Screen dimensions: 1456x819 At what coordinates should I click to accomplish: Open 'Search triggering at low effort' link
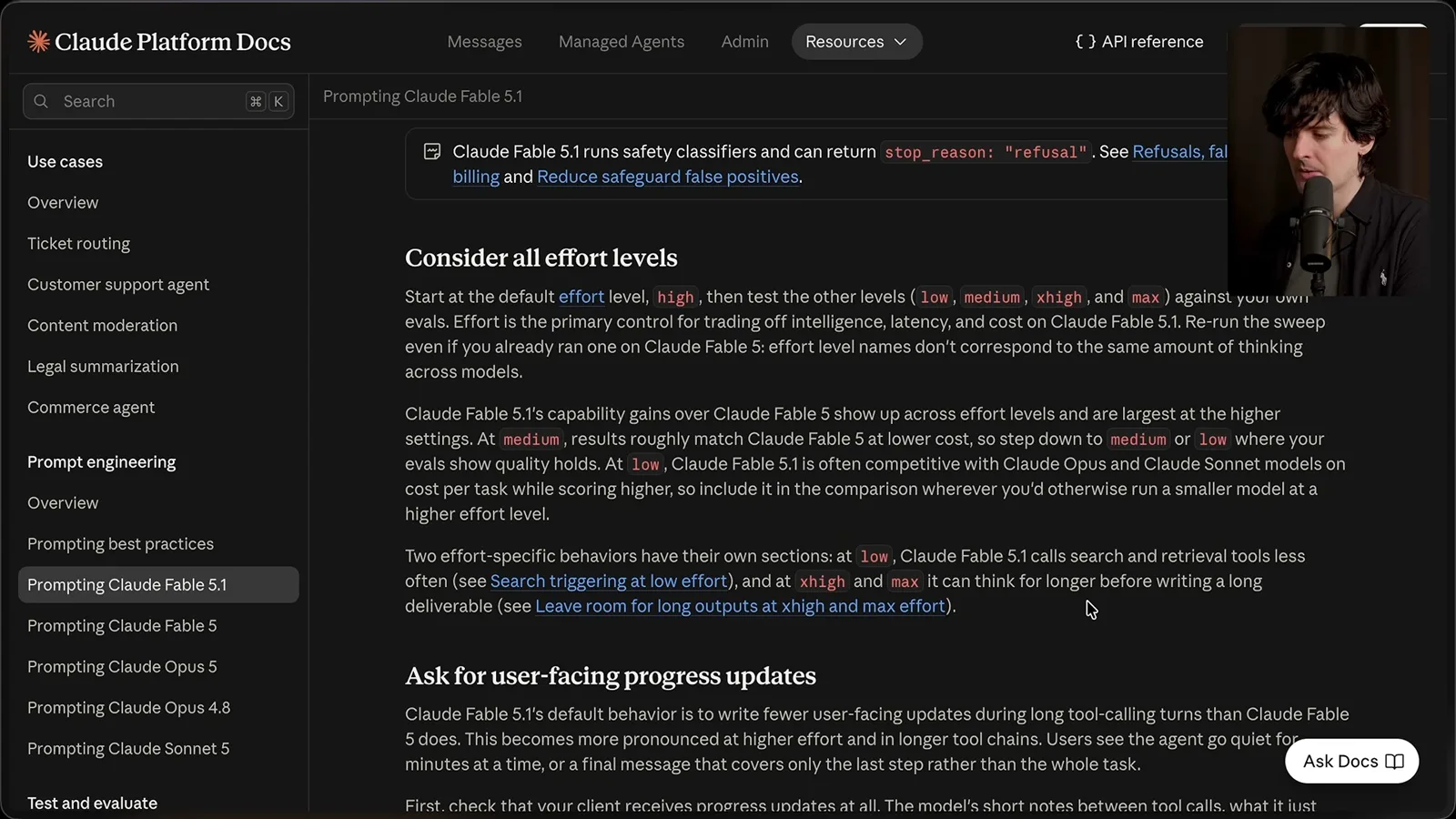point(609,581)
